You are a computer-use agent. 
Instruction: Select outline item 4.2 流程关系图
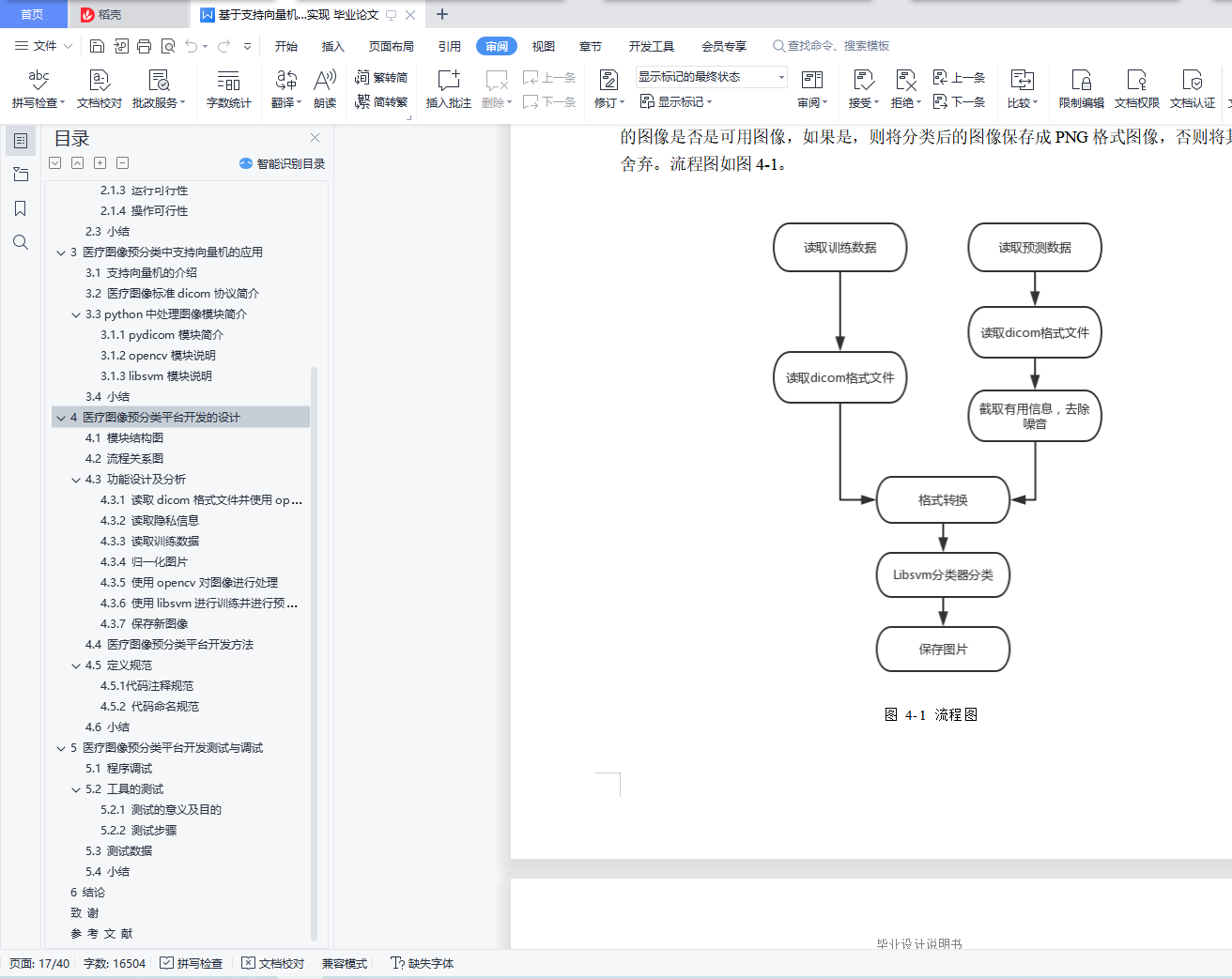(x=124, y=459)
